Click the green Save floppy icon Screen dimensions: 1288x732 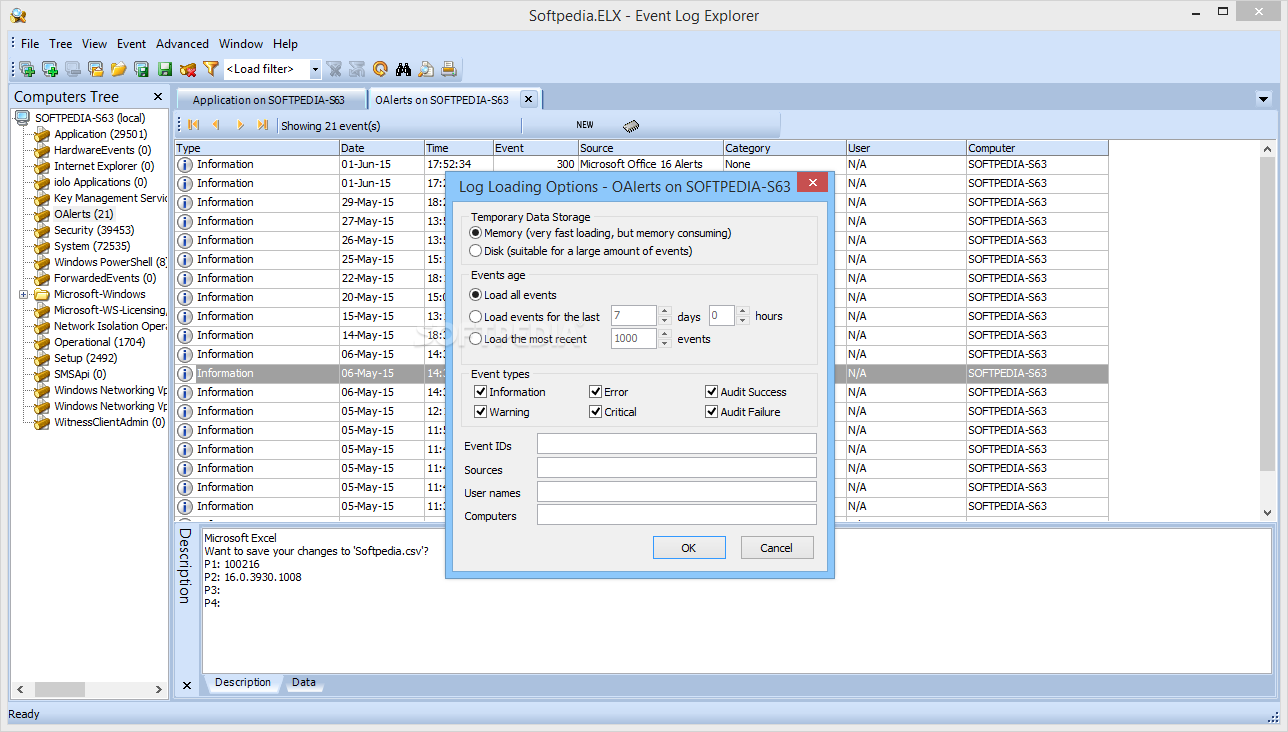pyautogui.click(x=165, y=69)
